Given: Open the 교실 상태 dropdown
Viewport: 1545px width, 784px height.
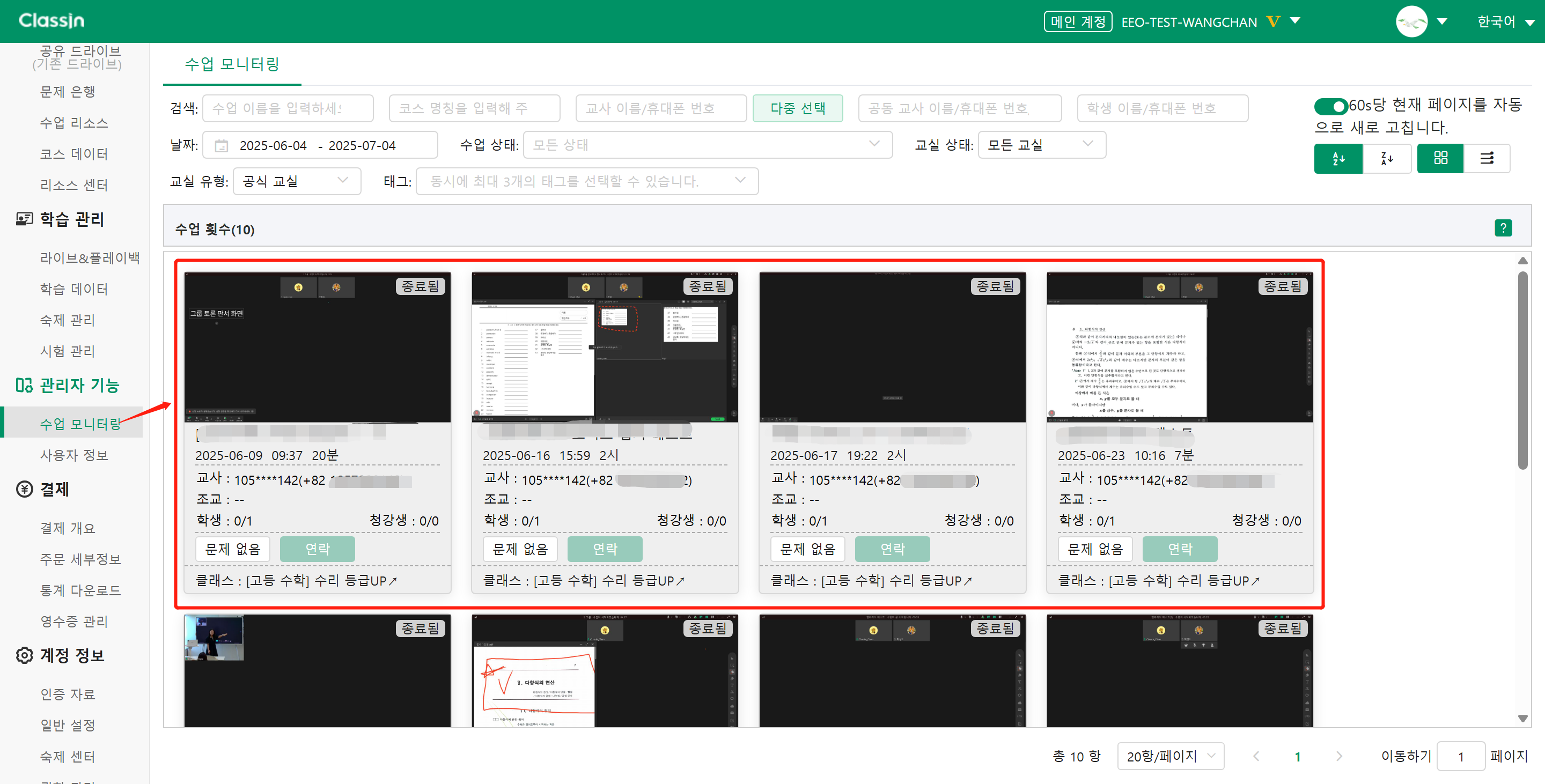Looking at the screenshot, I should click(1041, 144).
